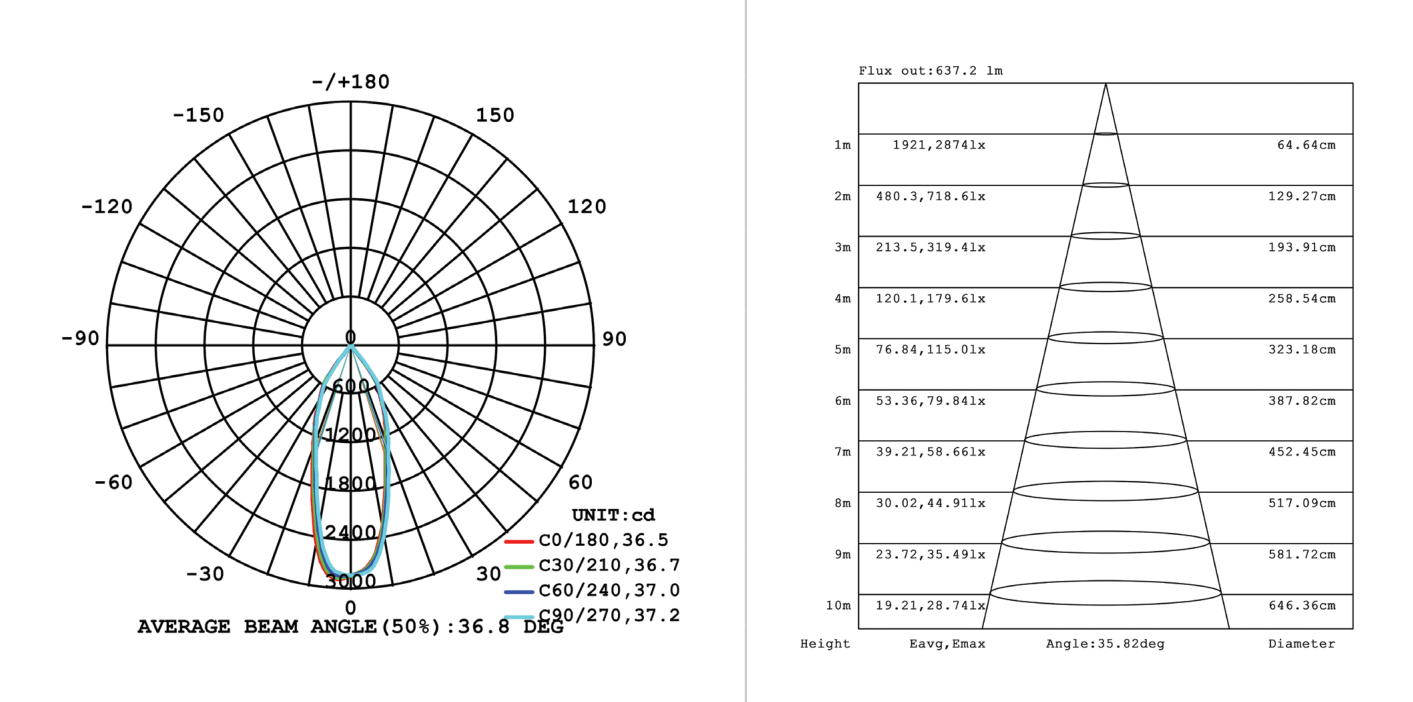
Task: Click the "1m" height row label
Action: pos(842,145)
